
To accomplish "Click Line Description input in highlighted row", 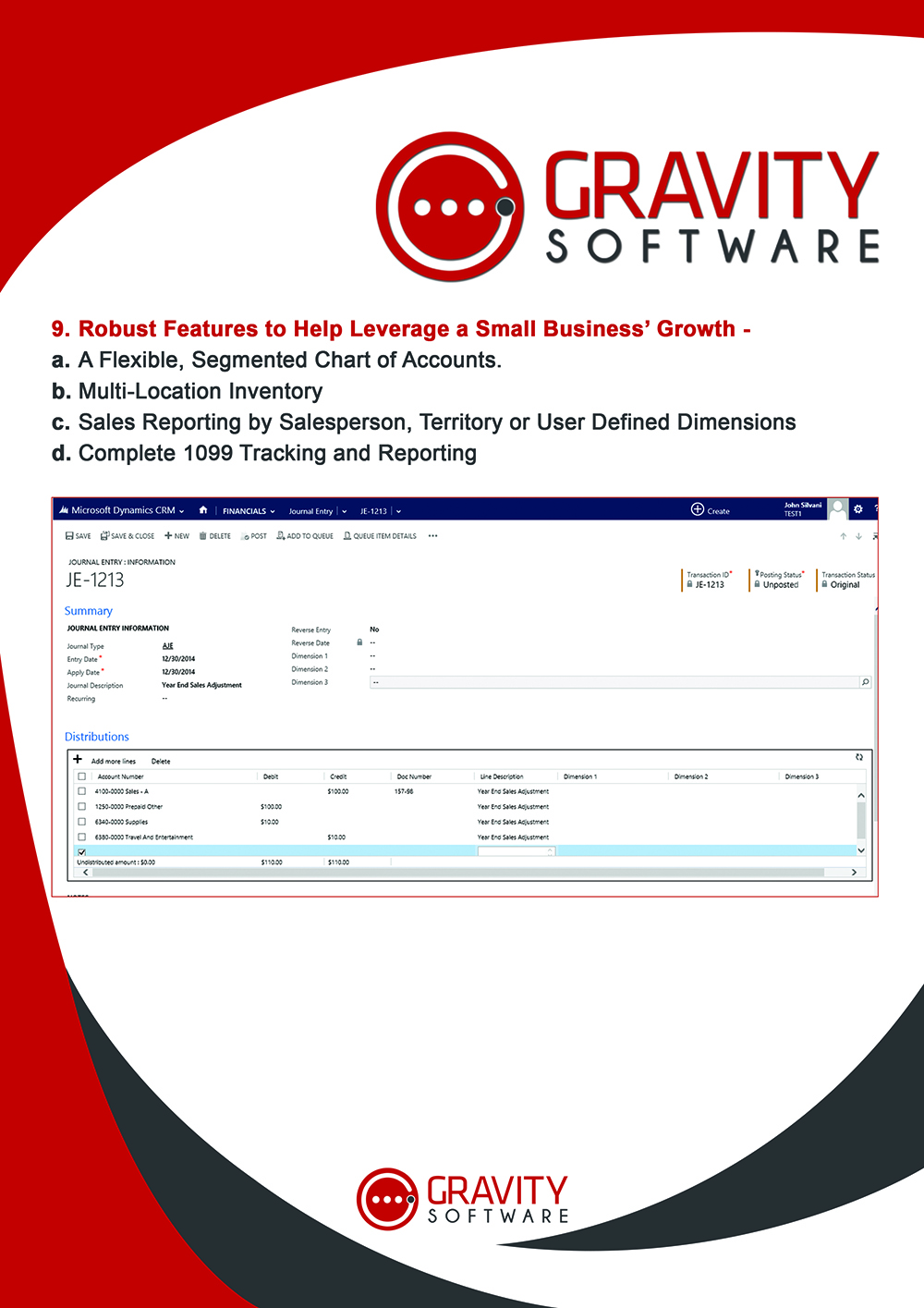I will point(517,851).
